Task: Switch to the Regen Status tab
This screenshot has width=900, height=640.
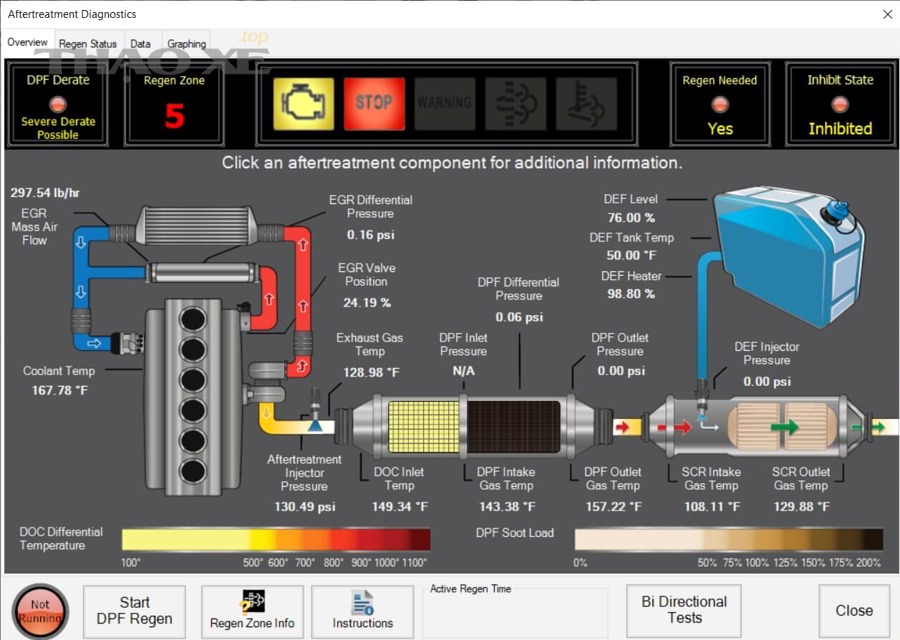Action: pyautogui.click(x=87, y=44)
